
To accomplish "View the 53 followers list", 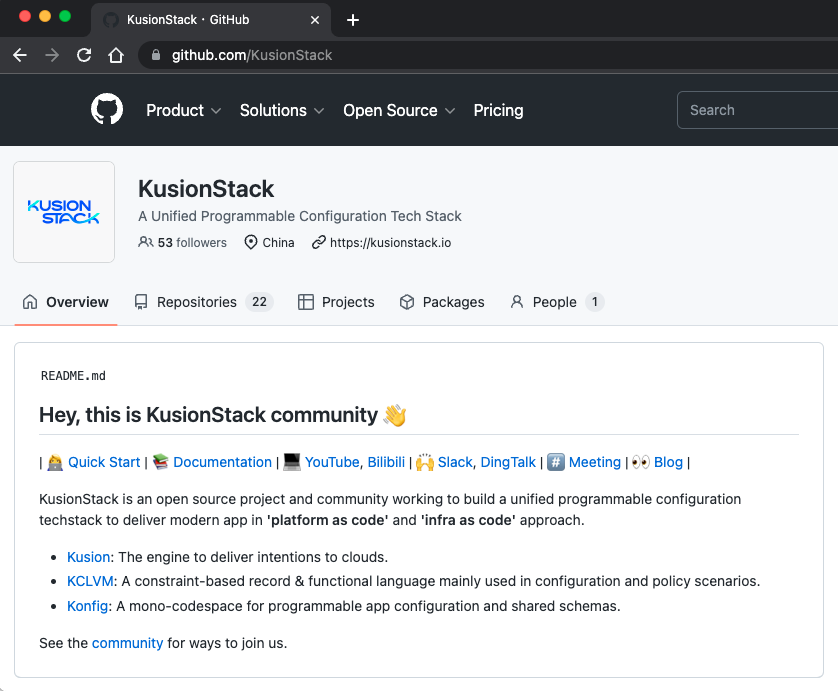I will 192,242.
